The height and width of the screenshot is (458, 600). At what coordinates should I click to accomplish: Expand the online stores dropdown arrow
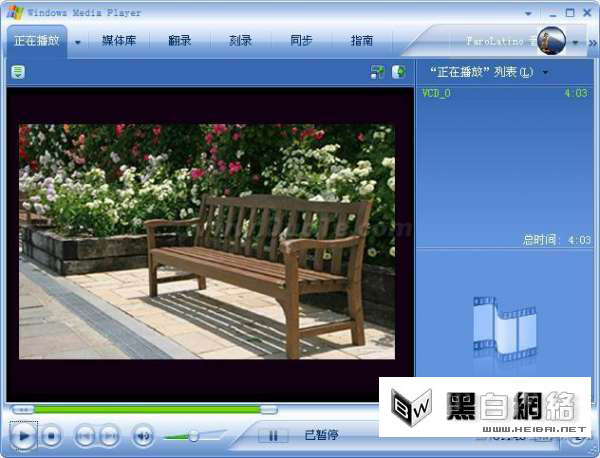coord(575,42)
